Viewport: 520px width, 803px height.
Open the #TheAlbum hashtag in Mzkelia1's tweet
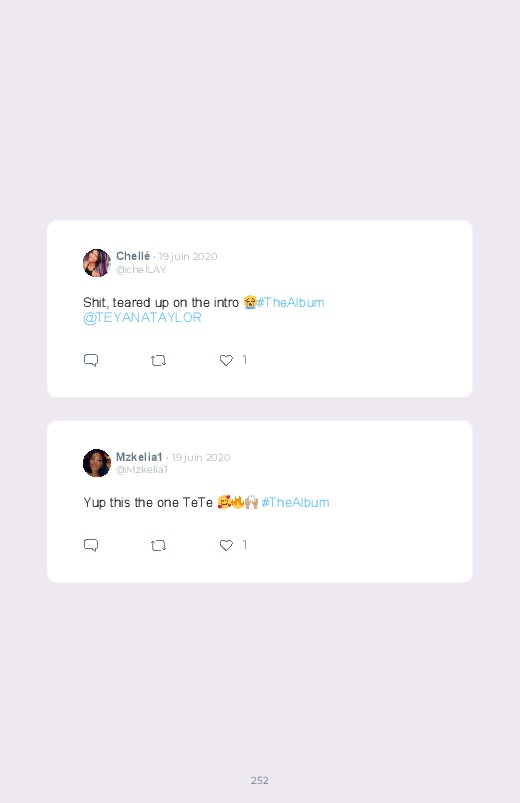click(x=295, y=502)
